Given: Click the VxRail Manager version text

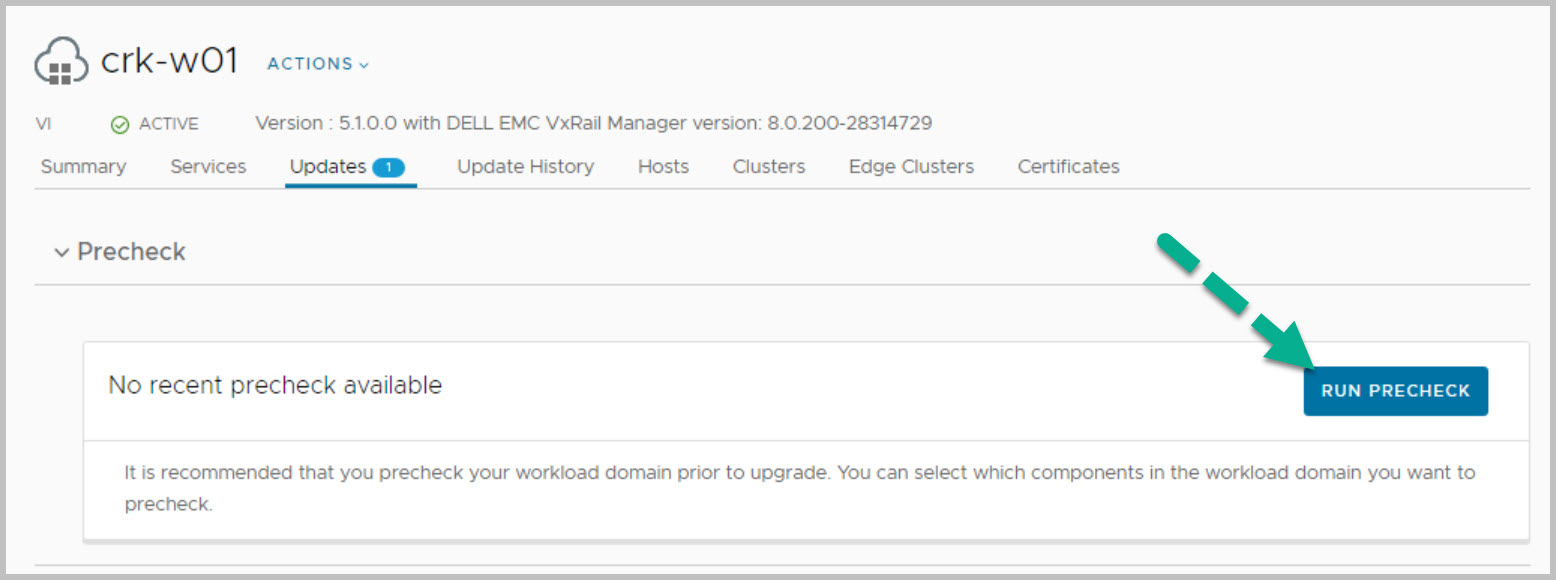Looking at the screenshot, I should click(x=593, y=124).
